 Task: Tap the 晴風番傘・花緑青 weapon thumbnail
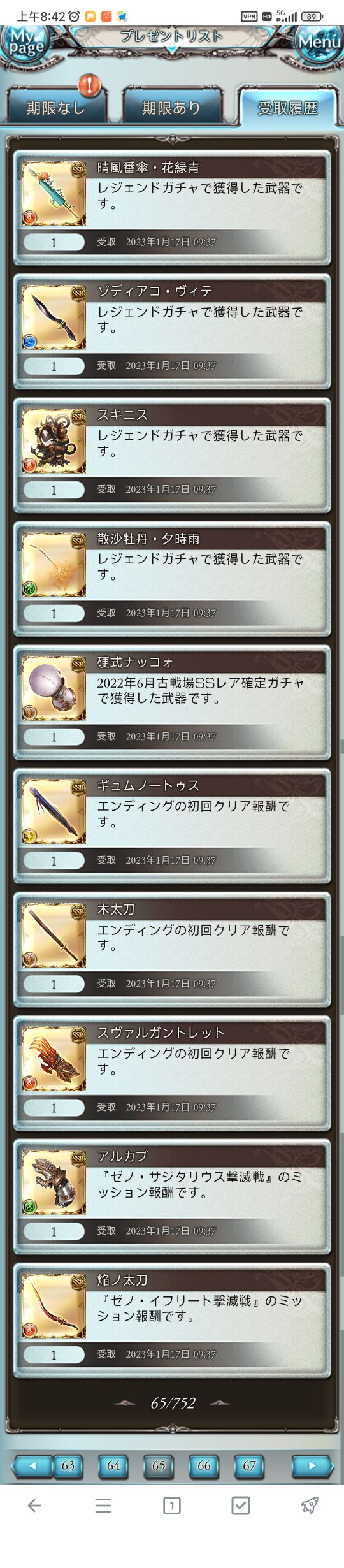point(54,193)
